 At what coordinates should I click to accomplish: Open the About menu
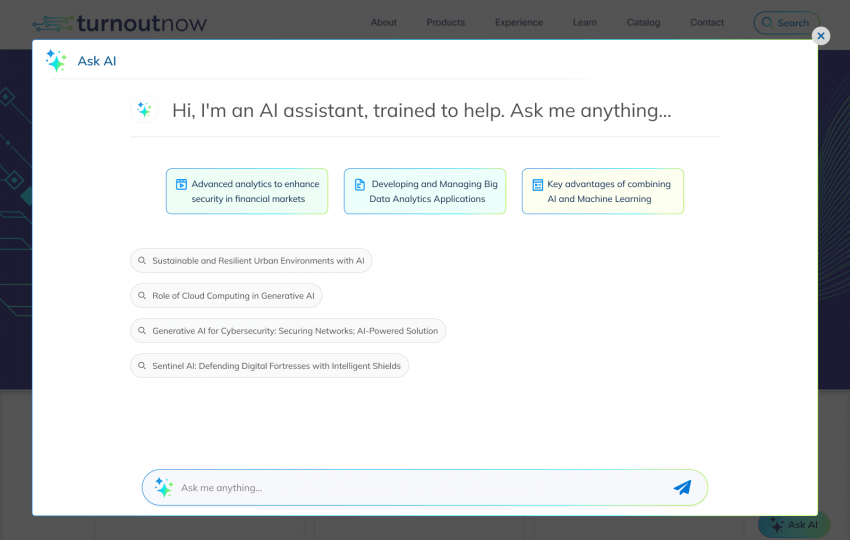click(383, 22)
